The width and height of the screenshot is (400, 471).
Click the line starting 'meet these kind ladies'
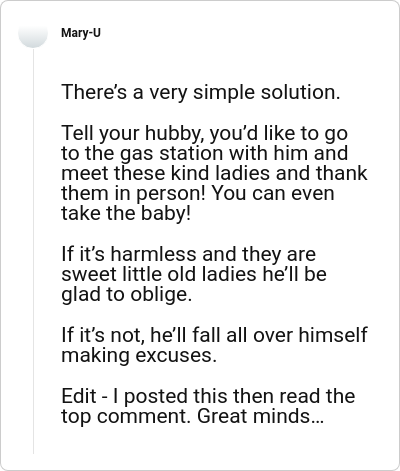click(214, 174)
